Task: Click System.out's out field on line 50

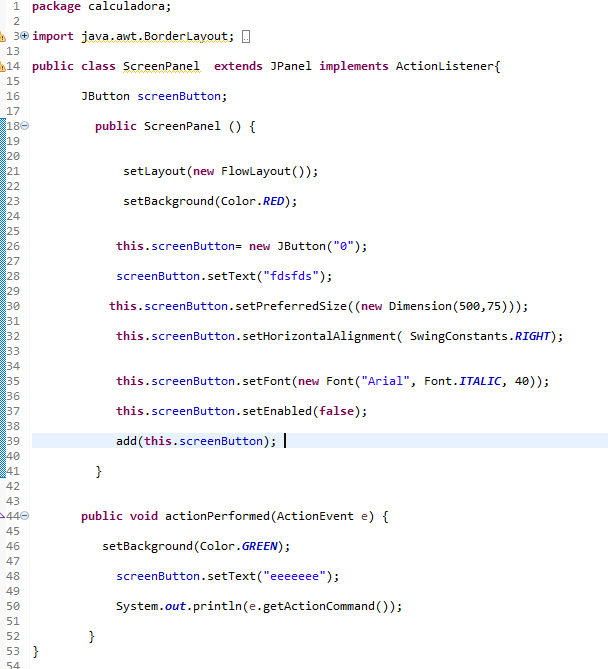Action: click(x=175, y=606)
